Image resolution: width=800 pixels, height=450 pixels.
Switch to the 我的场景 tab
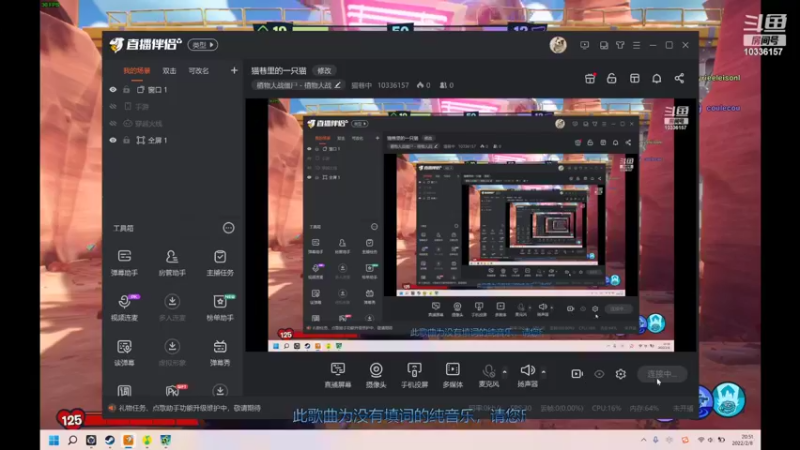137,71
